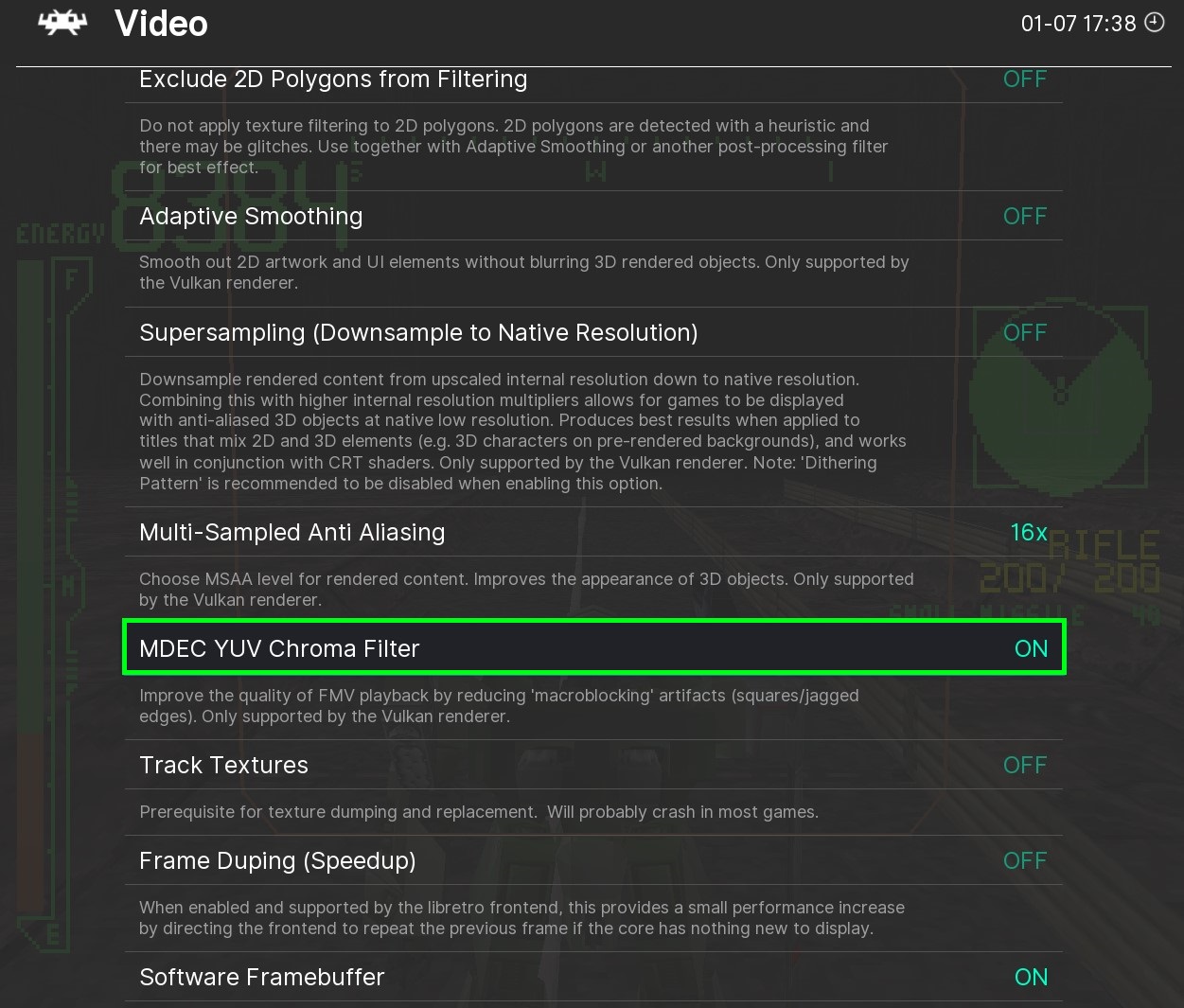Select the Frame Duping (Speedup) entry
1184x1008 pixels.
[x=277, y=861]
